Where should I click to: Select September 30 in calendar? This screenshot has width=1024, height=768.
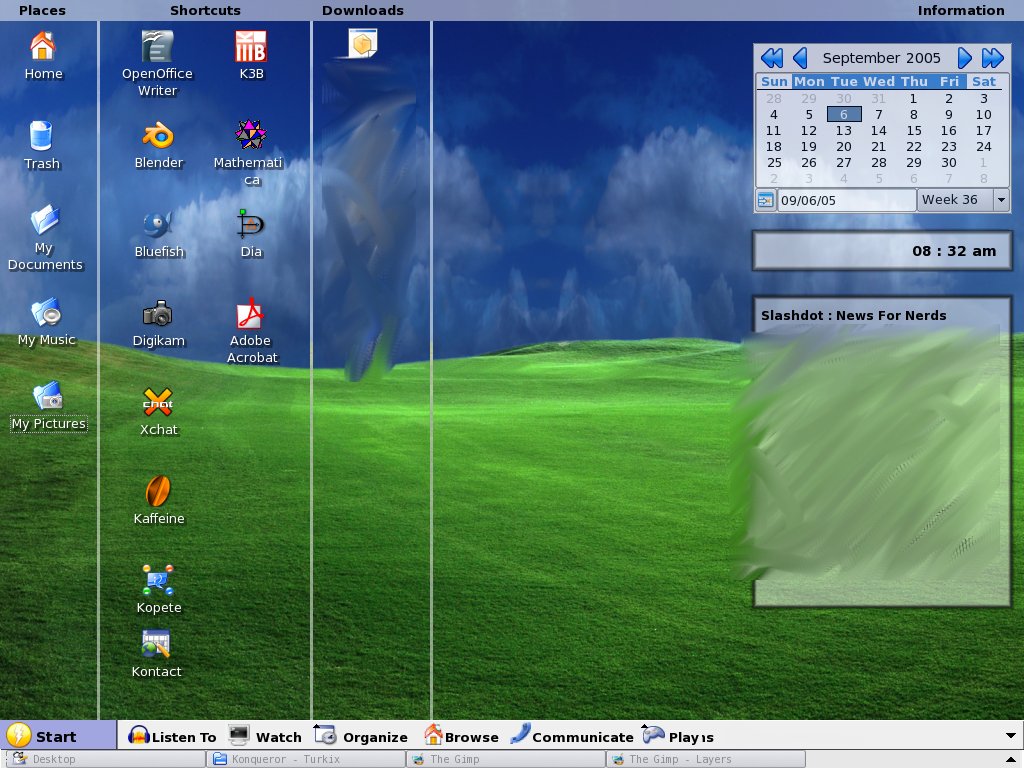click(948, 163)
